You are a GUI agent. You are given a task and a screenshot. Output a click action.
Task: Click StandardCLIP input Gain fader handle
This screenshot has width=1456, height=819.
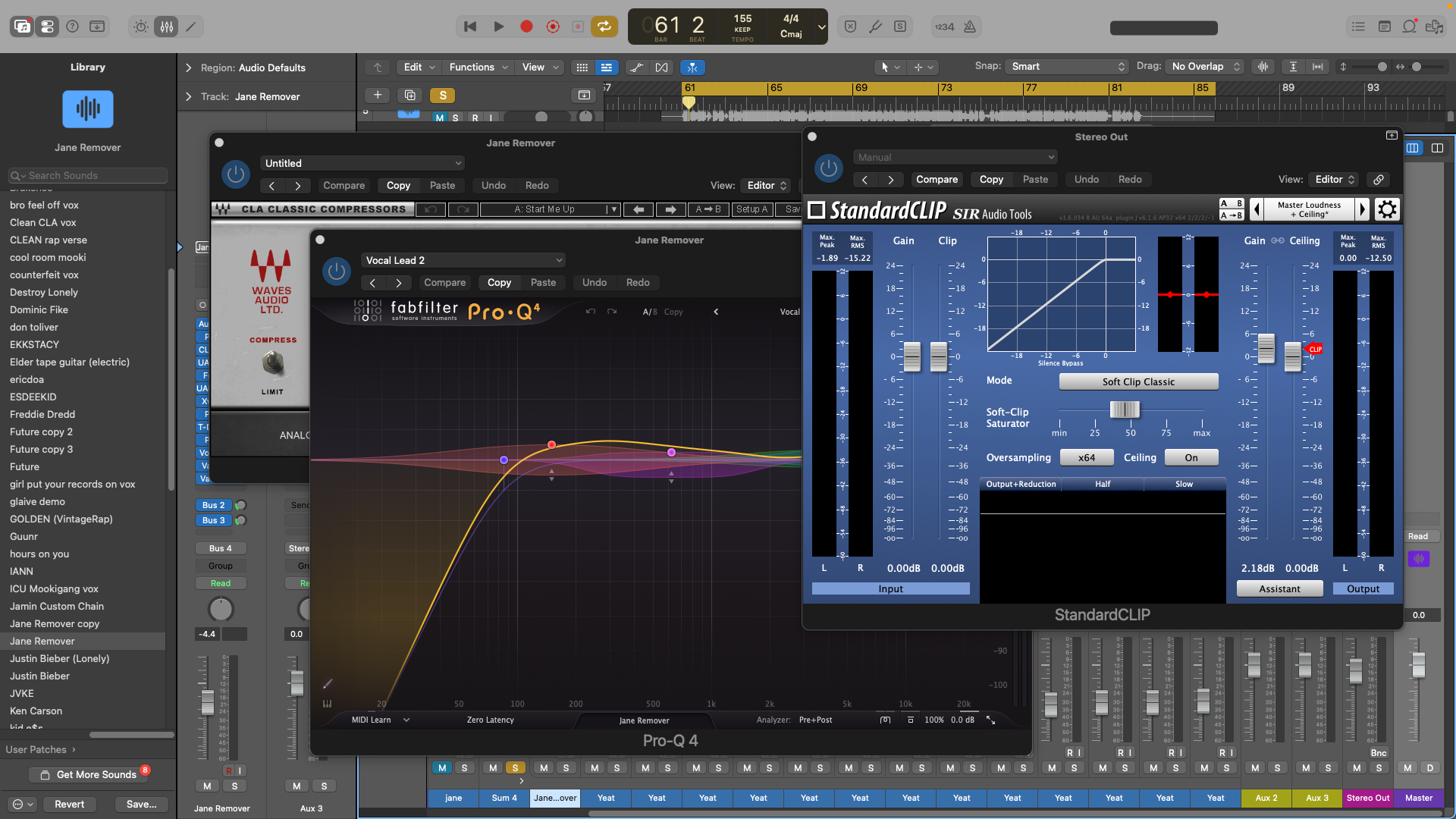coord(912,356)
